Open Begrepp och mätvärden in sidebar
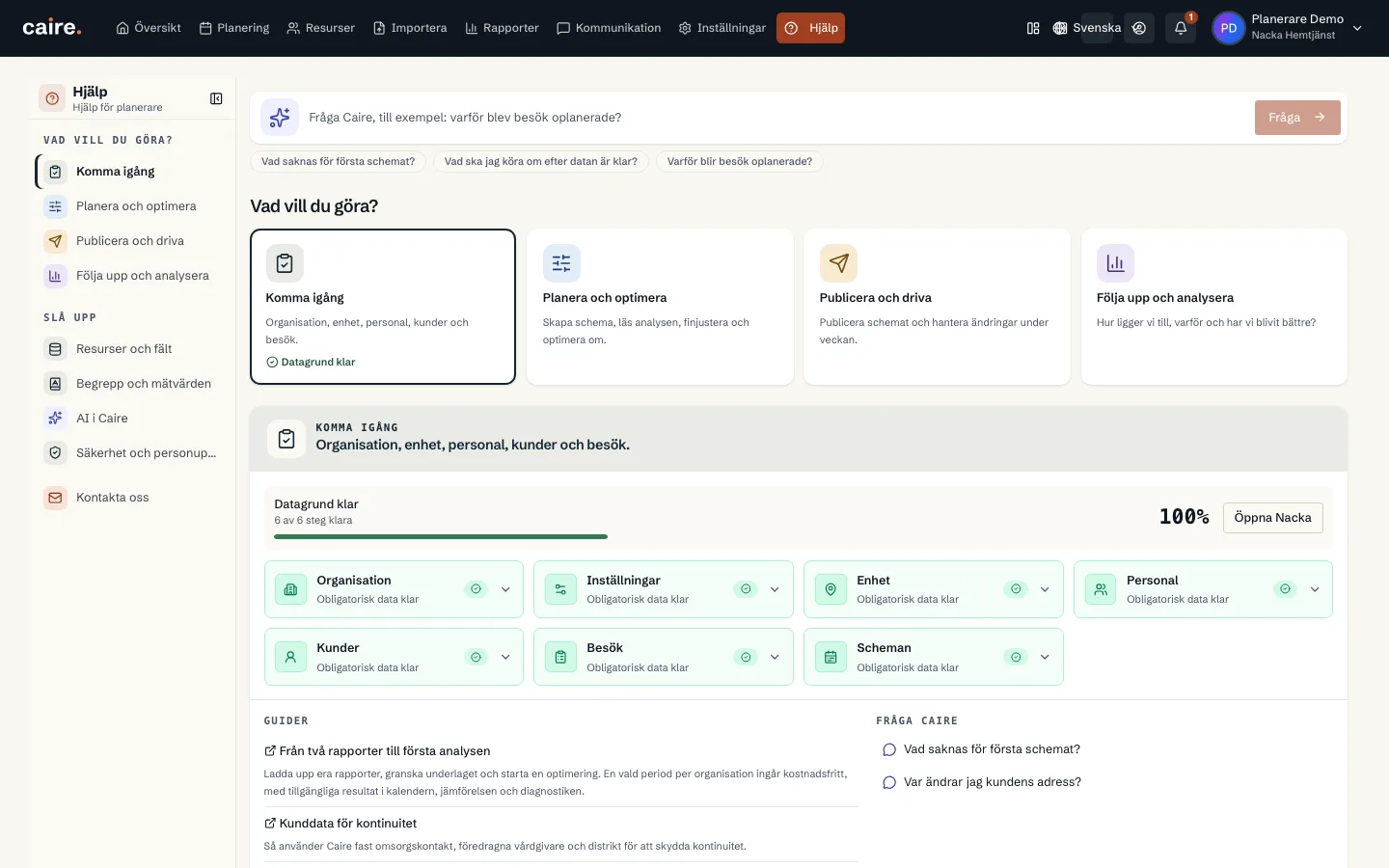The height and width of the screenshot is (868, 1389). 131,384
